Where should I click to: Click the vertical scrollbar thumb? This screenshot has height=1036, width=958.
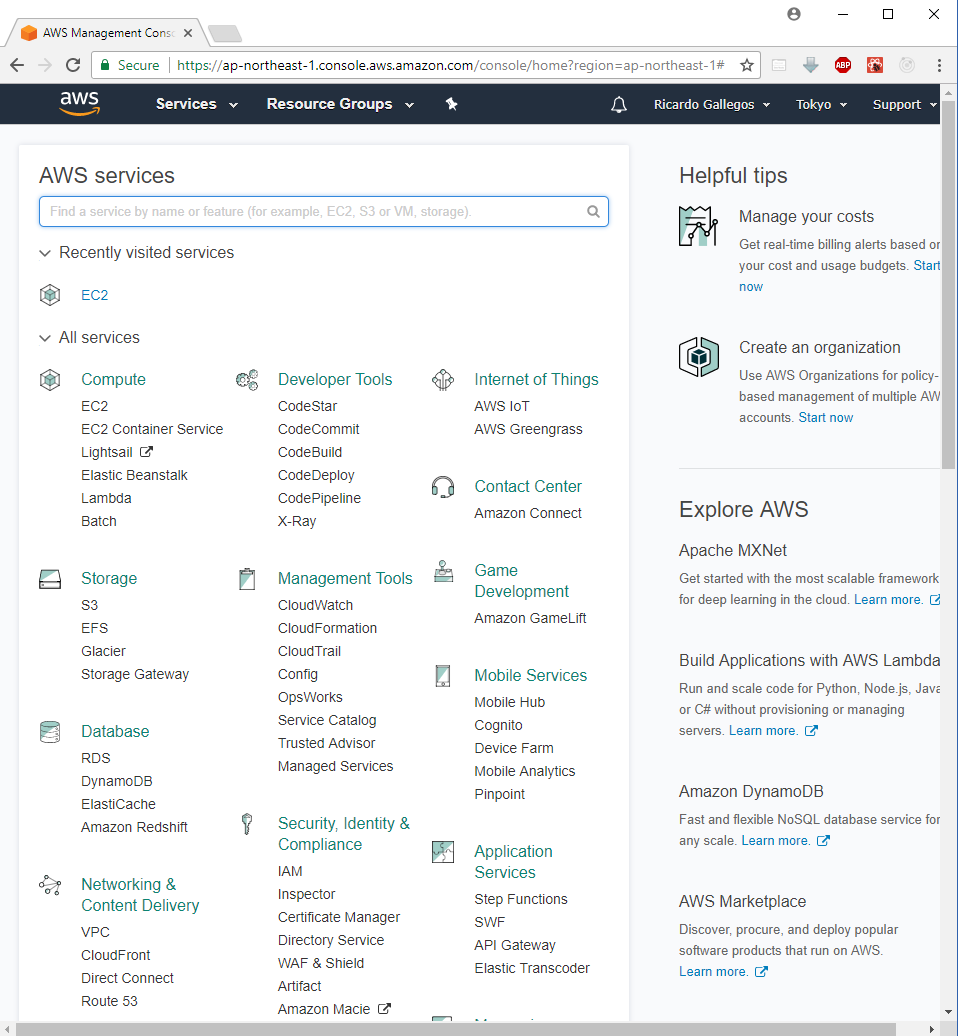tap(948, 284)
